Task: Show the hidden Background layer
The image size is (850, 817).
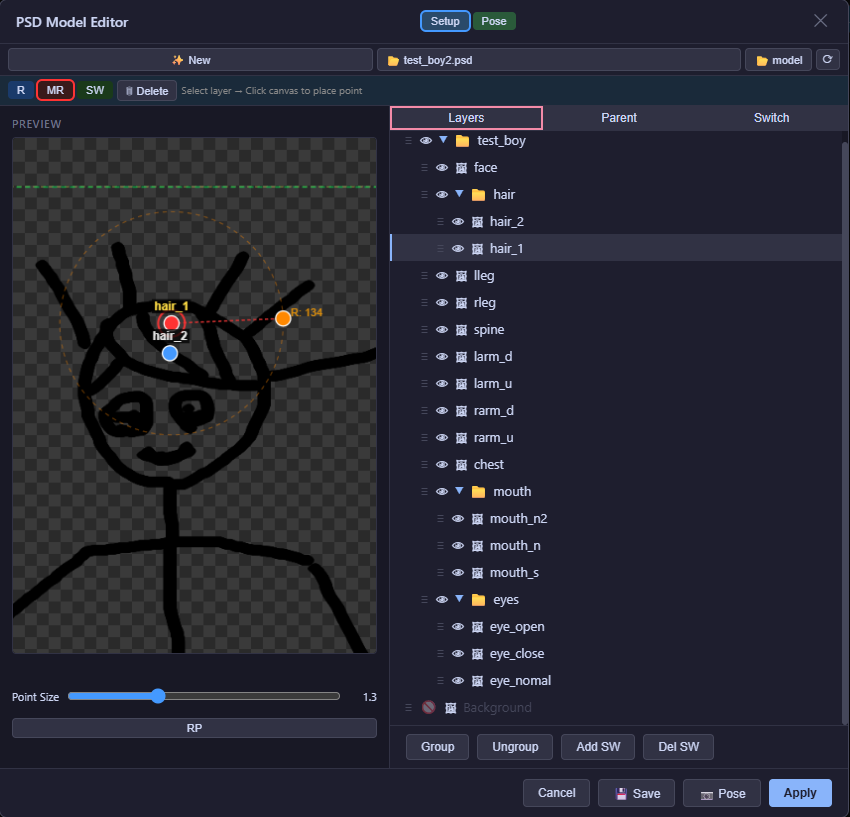Action: 429,707
